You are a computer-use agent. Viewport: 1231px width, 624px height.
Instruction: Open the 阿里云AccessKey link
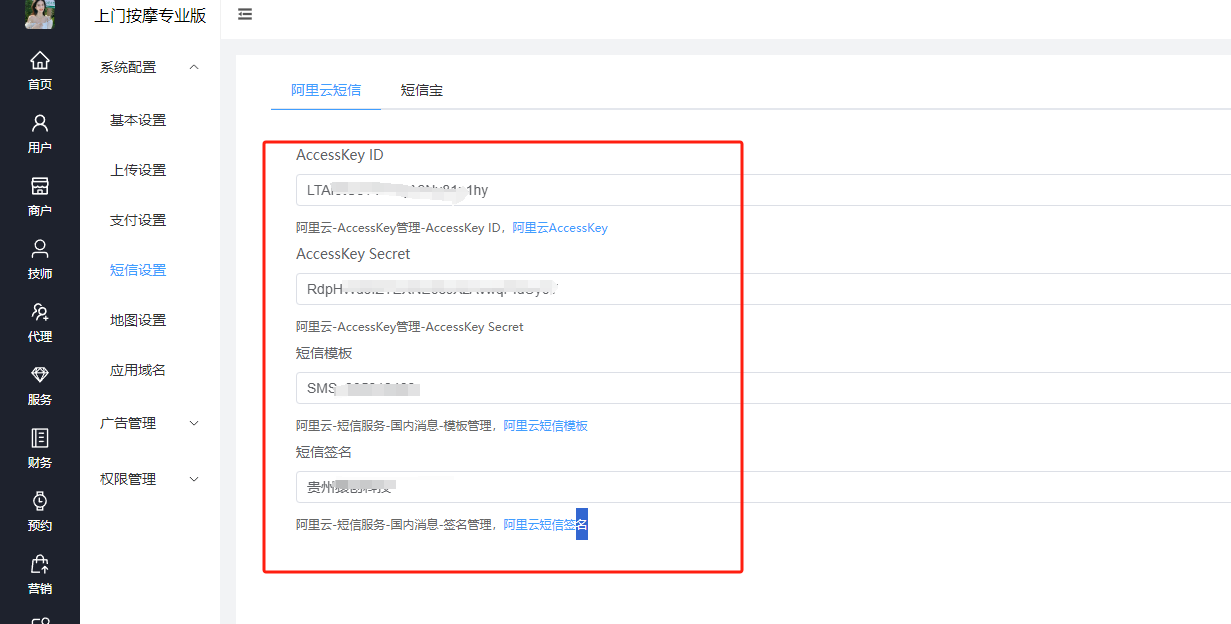(560, 228)
